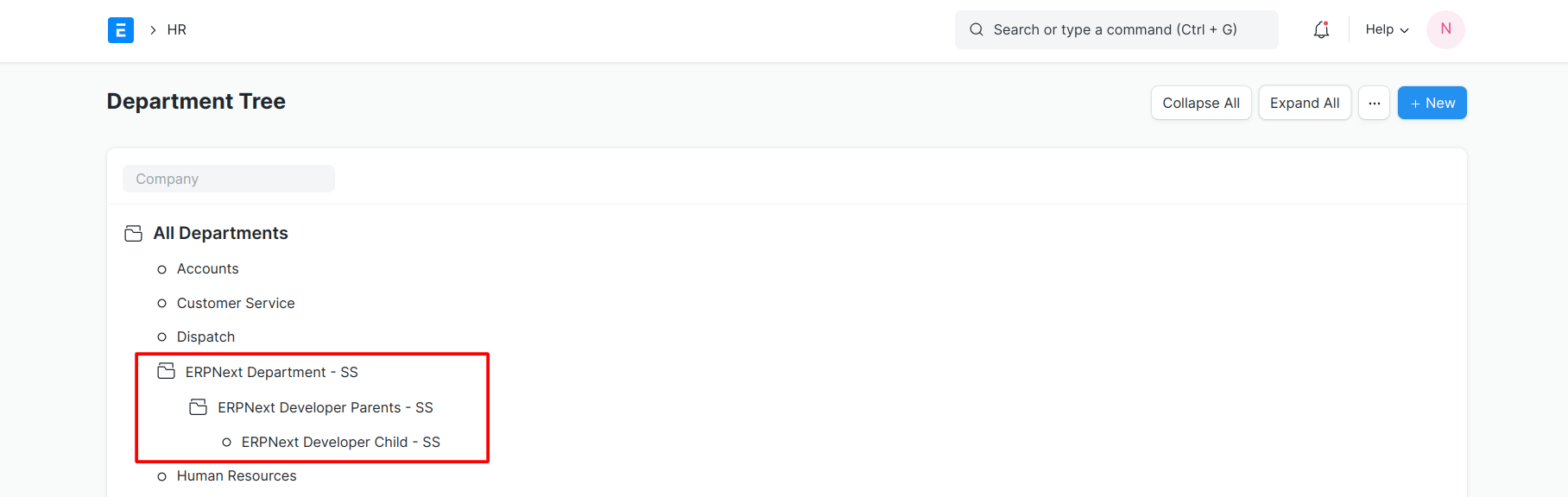Focus the Company filter field
Viewport: 1568px width, 497px height.
[229, 179]
